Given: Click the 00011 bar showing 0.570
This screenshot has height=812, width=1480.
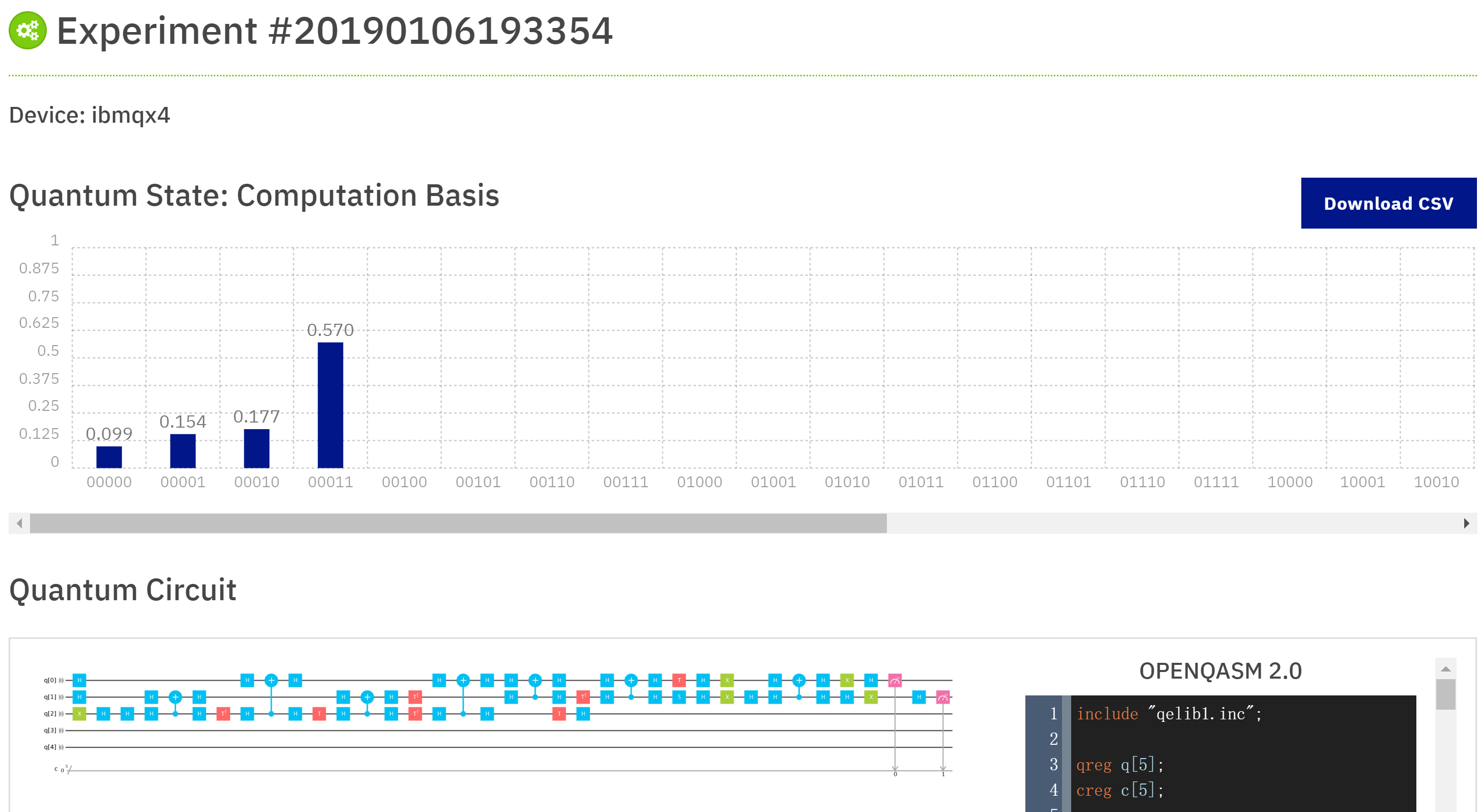Looking at the screenshot, I should [330, 405].
